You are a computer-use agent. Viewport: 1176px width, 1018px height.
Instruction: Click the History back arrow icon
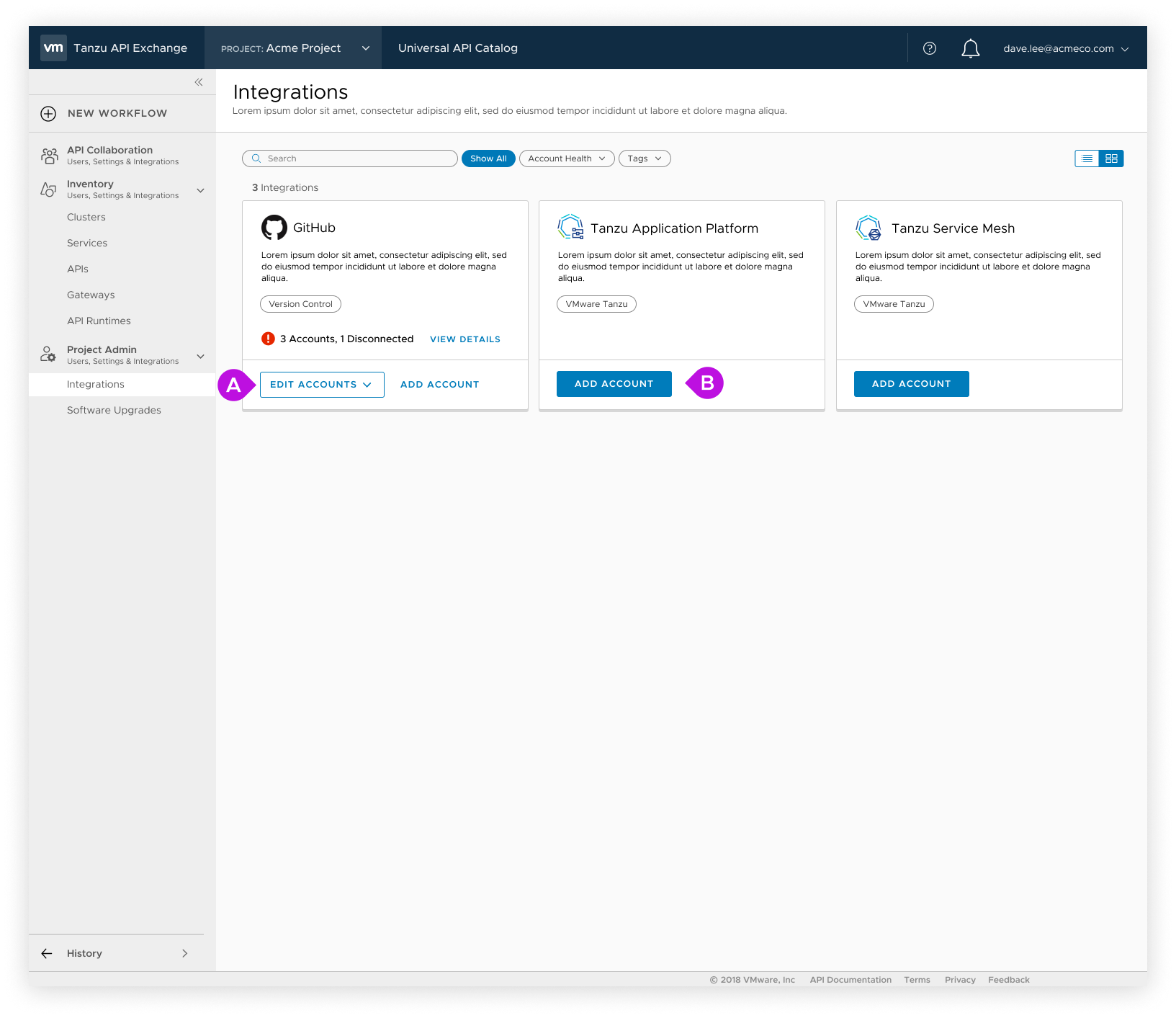[47, 953]
